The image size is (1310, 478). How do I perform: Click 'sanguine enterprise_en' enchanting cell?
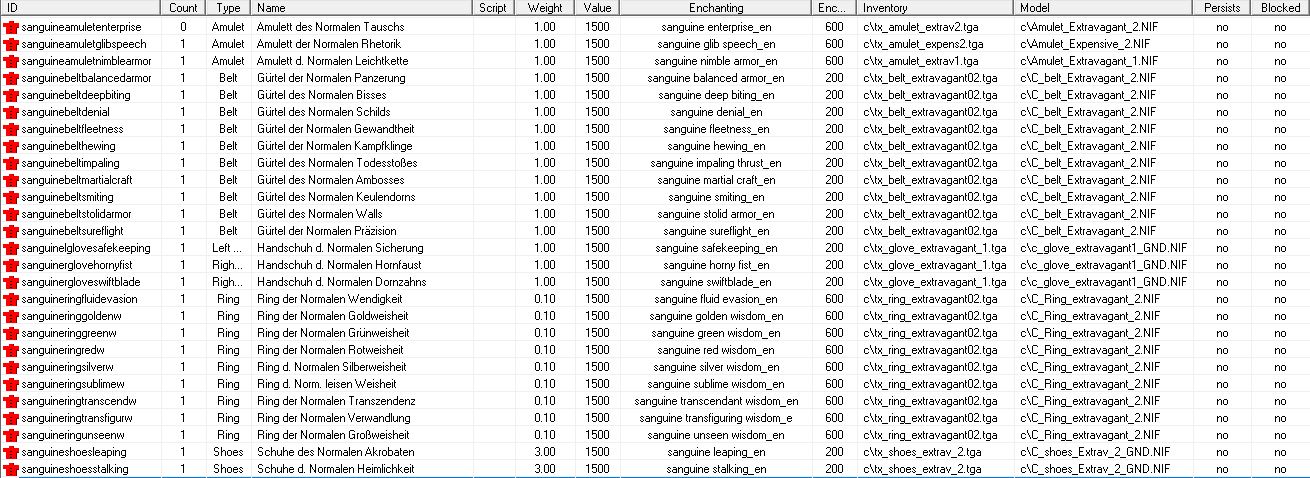coord(717,27)
